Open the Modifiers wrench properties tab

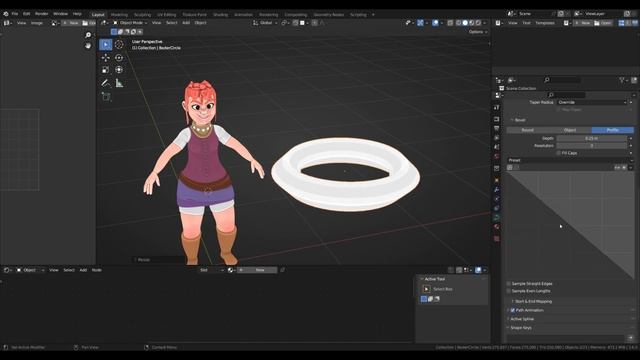click(497, 190)
